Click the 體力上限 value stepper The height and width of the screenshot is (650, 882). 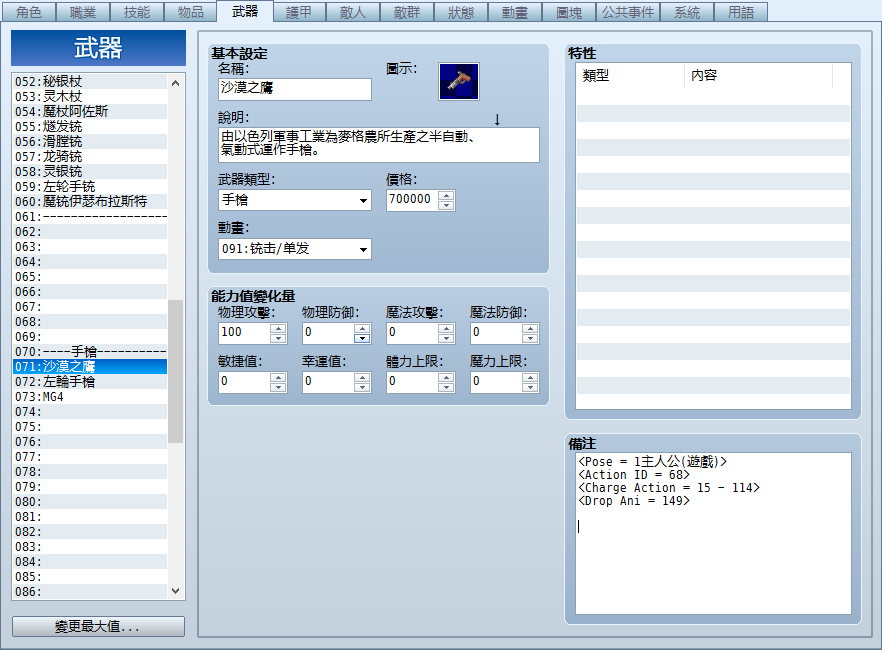click(x=421, y=382)
